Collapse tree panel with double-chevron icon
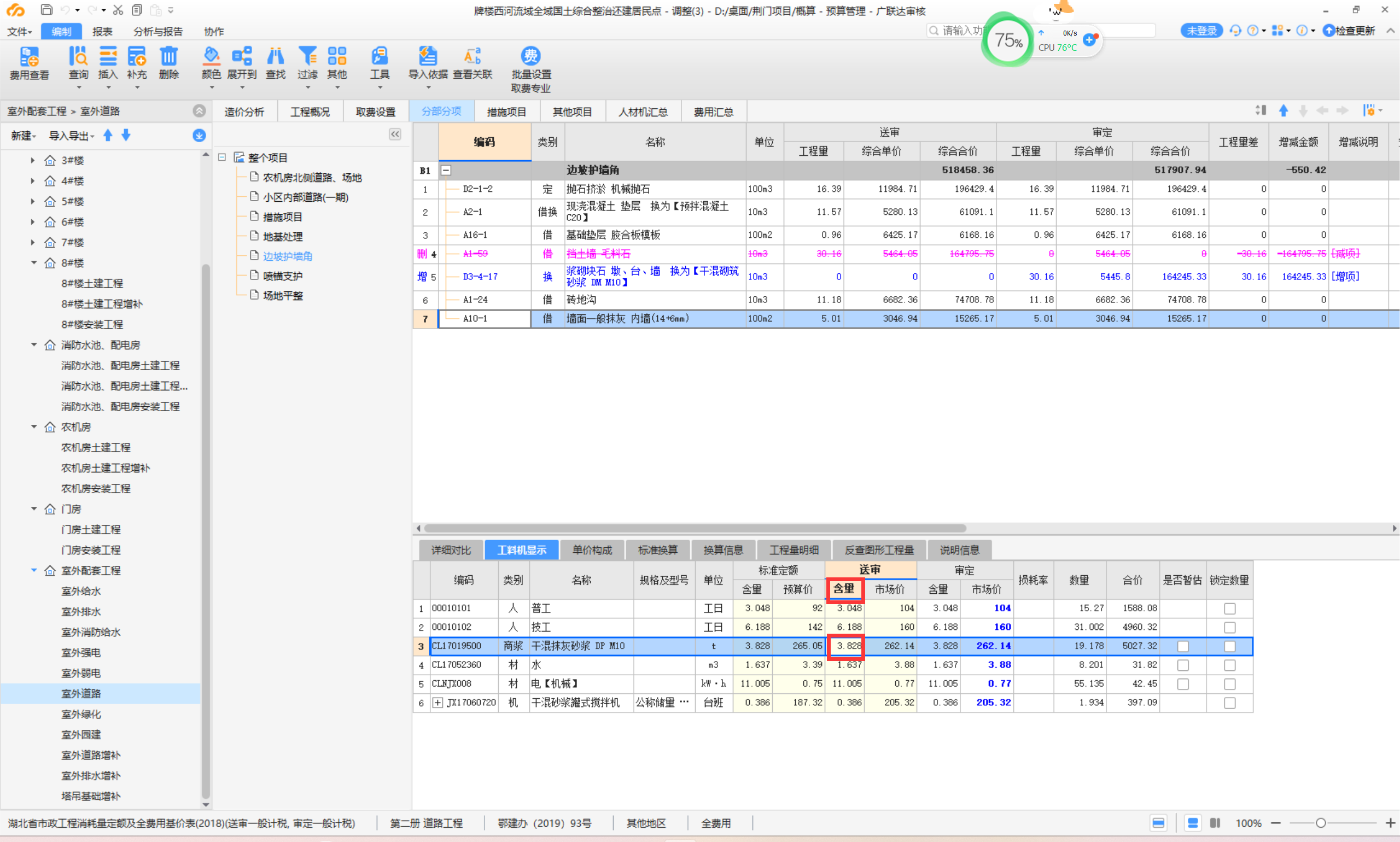The width and height of the screenshot is (1400, 842). pos(395,134)
